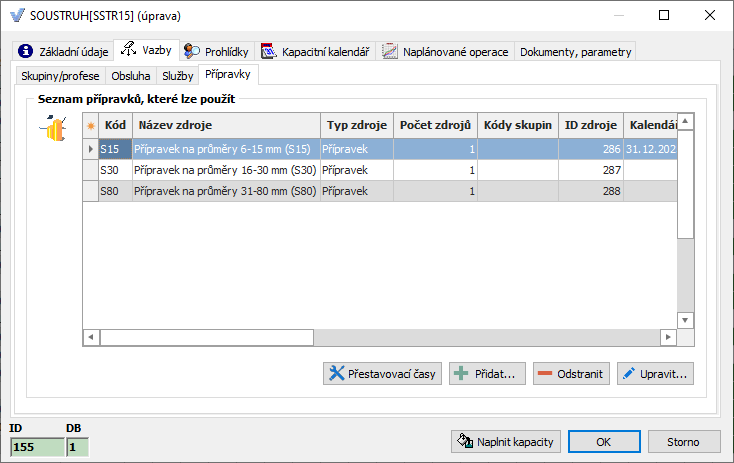Open the Prohlídky tab

point(218,51)
